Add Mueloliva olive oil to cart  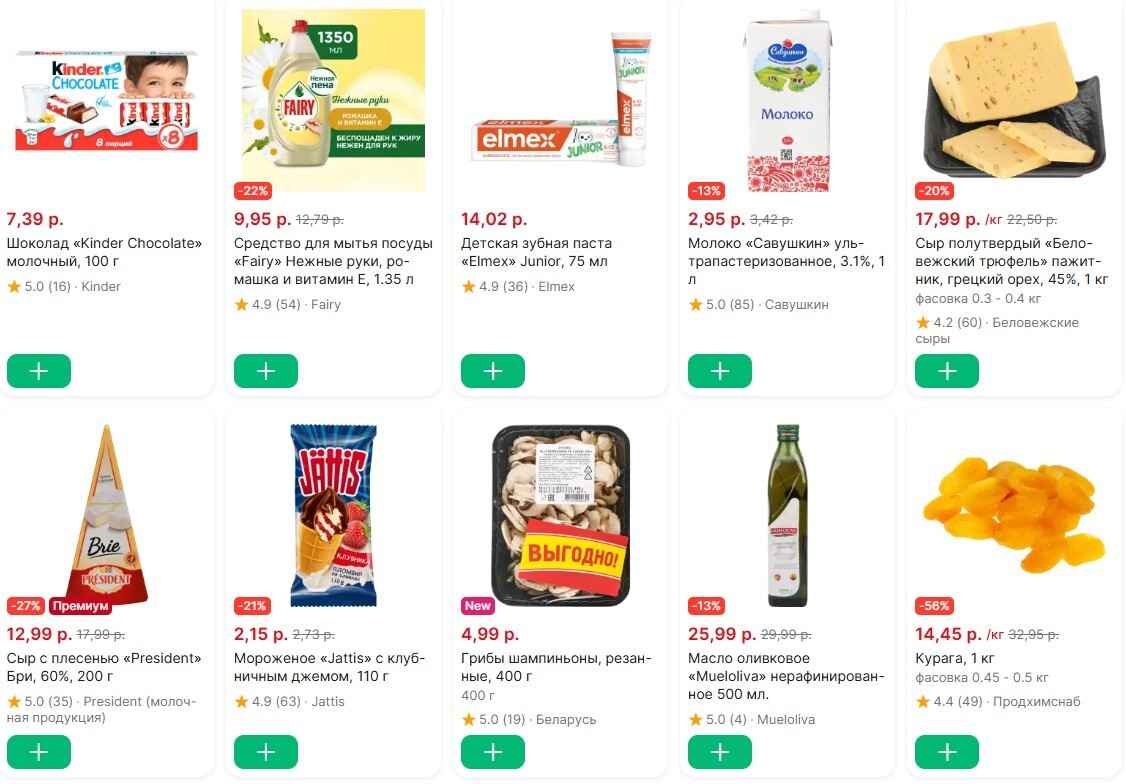[x=720, y=752]
